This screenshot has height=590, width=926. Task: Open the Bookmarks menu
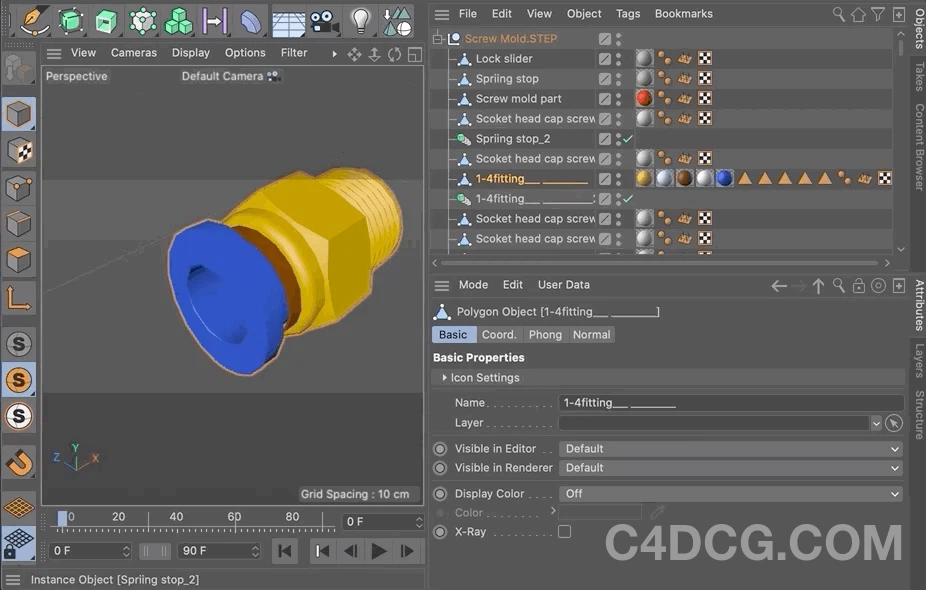(x=683, y=13)
